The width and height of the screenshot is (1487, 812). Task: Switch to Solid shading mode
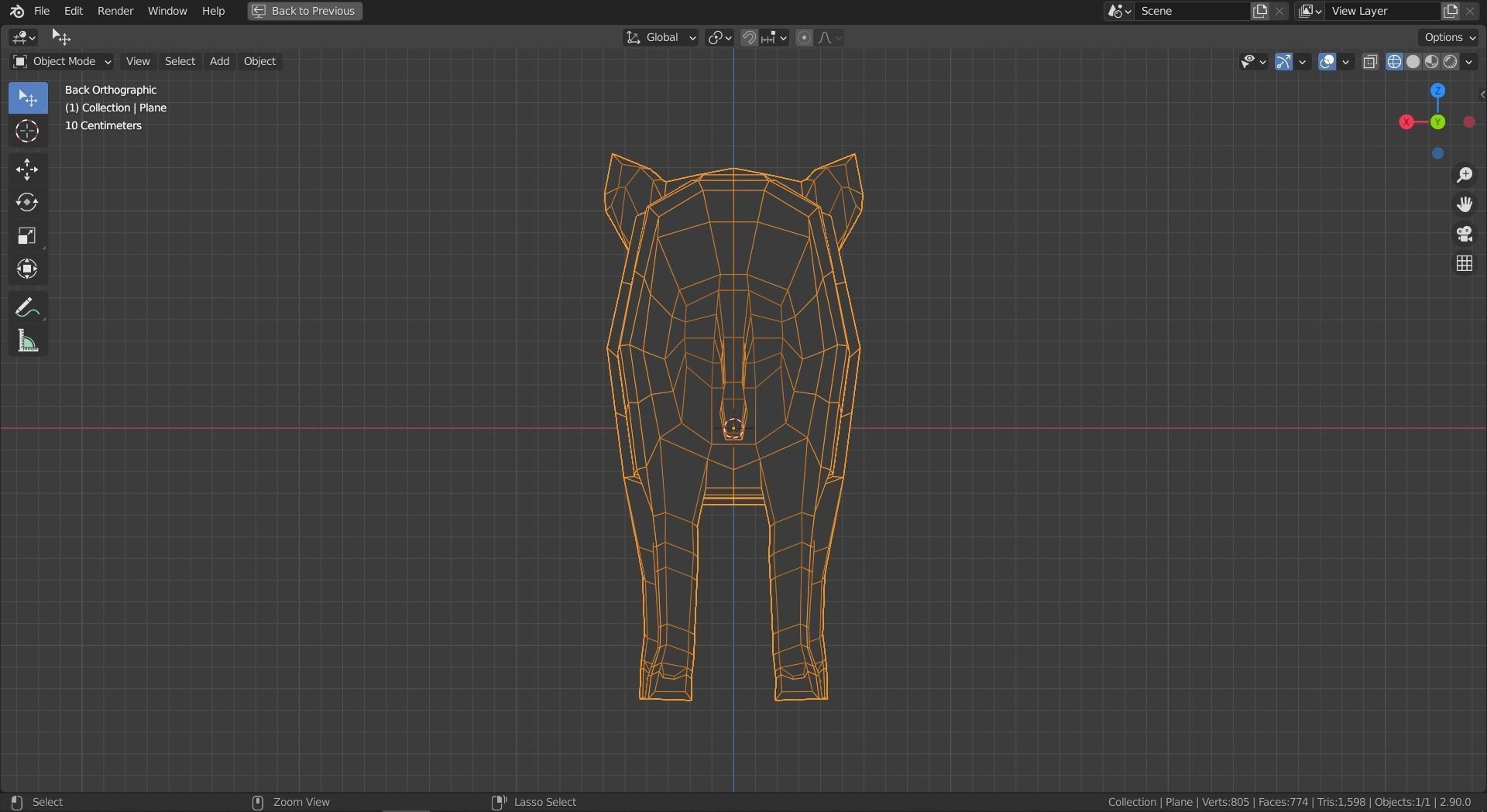1413,62
